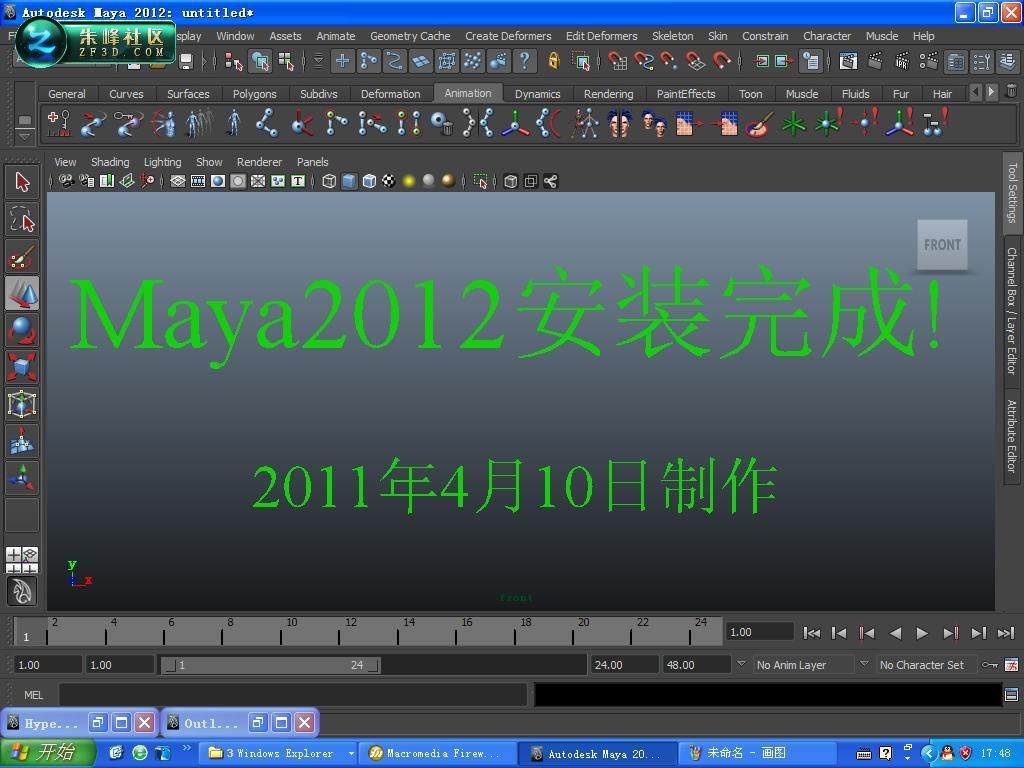The width and height of the screenshot is (1024, 768).
Task: Open the Script Editor icon
Action: [1011, 694]
